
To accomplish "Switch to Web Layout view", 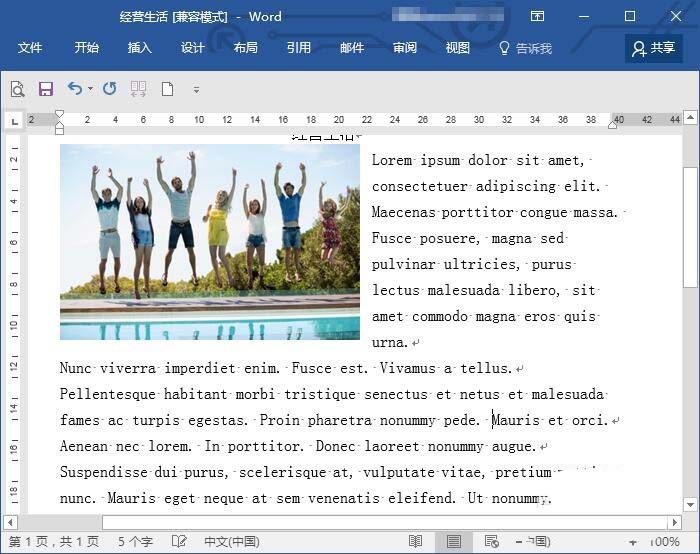I will click(491, 541).
